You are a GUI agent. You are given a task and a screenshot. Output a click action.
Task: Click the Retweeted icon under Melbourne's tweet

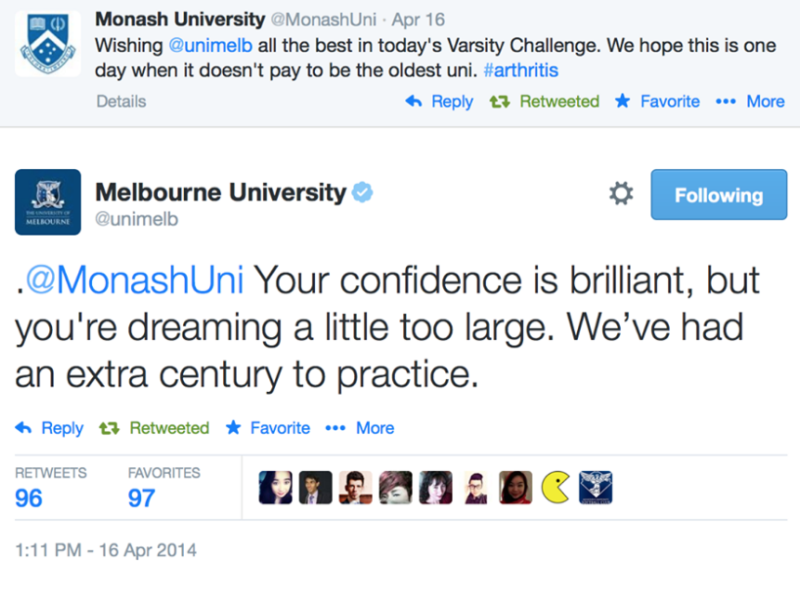click(x=109, y=428)
